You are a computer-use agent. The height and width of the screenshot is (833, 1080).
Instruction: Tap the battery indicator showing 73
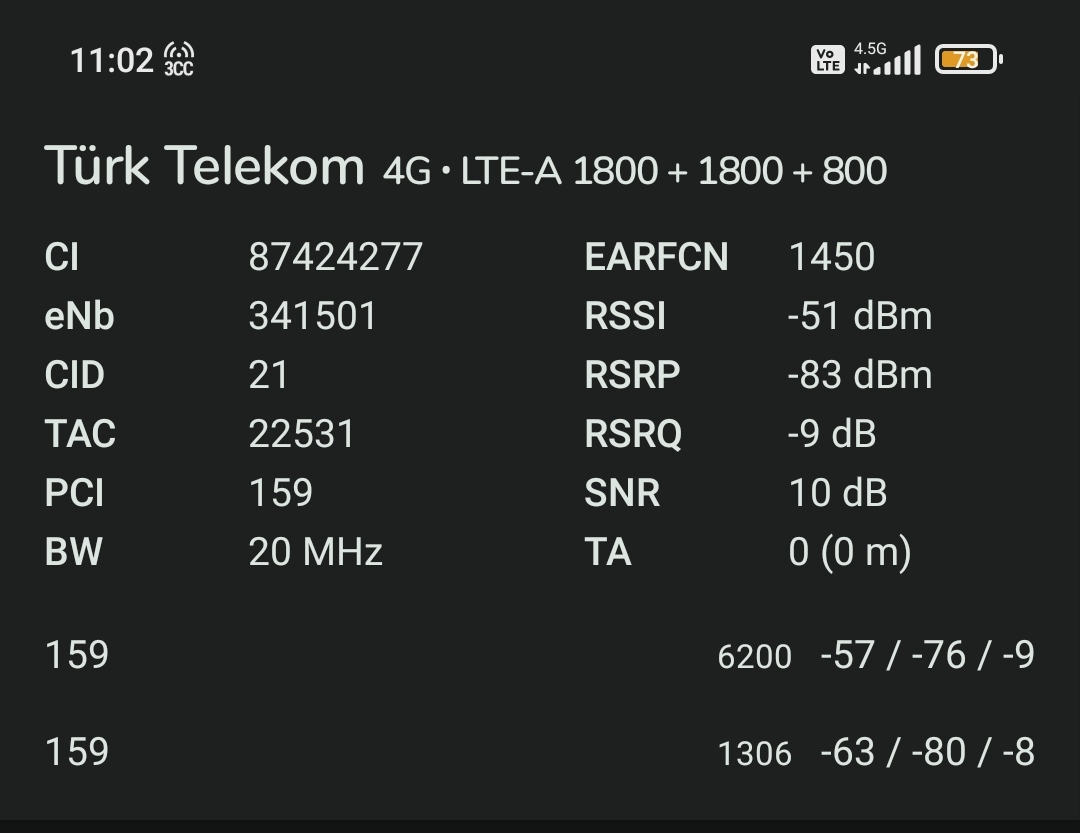(x=968, y=60)
